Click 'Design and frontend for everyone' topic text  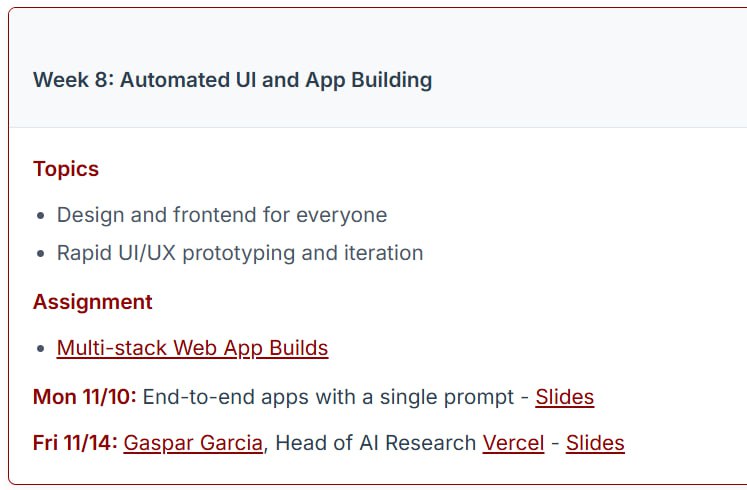pyautogui.click(x=222, y=215)
